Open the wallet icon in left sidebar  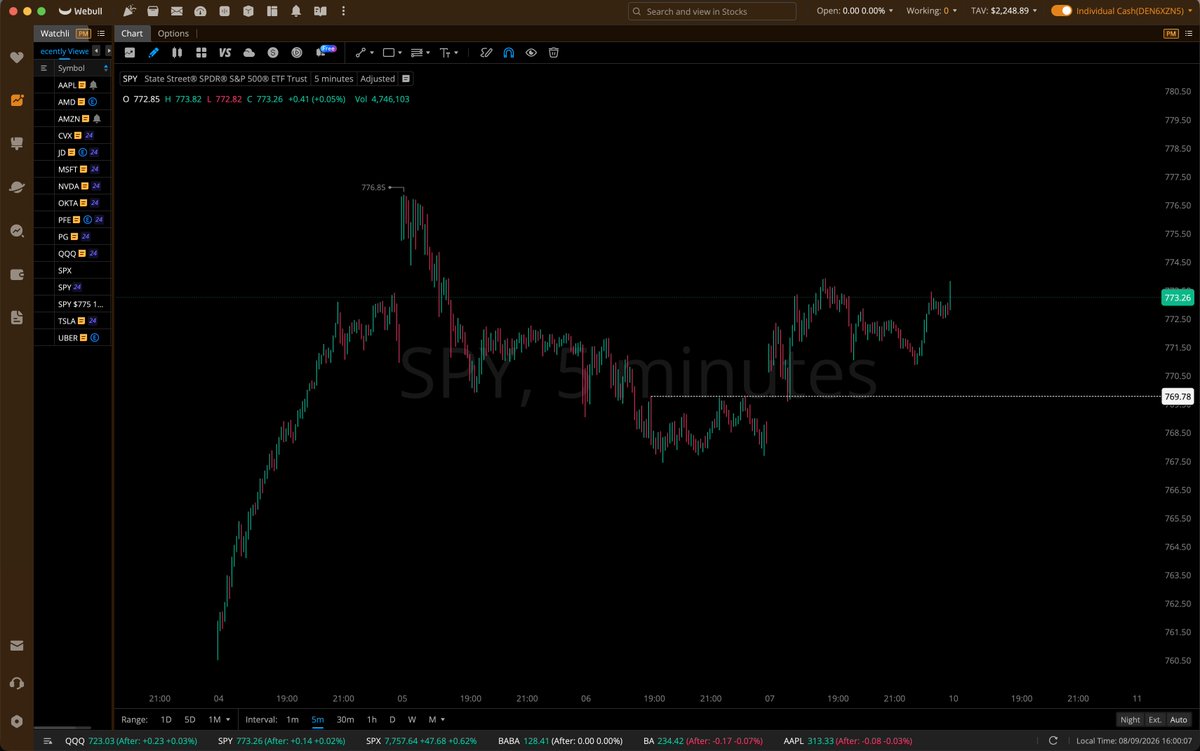(16, 274)
